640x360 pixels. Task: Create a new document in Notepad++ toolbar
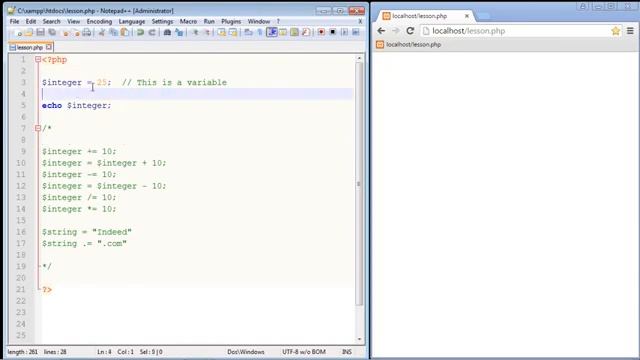pyautogui.click(x=18, y=32)
